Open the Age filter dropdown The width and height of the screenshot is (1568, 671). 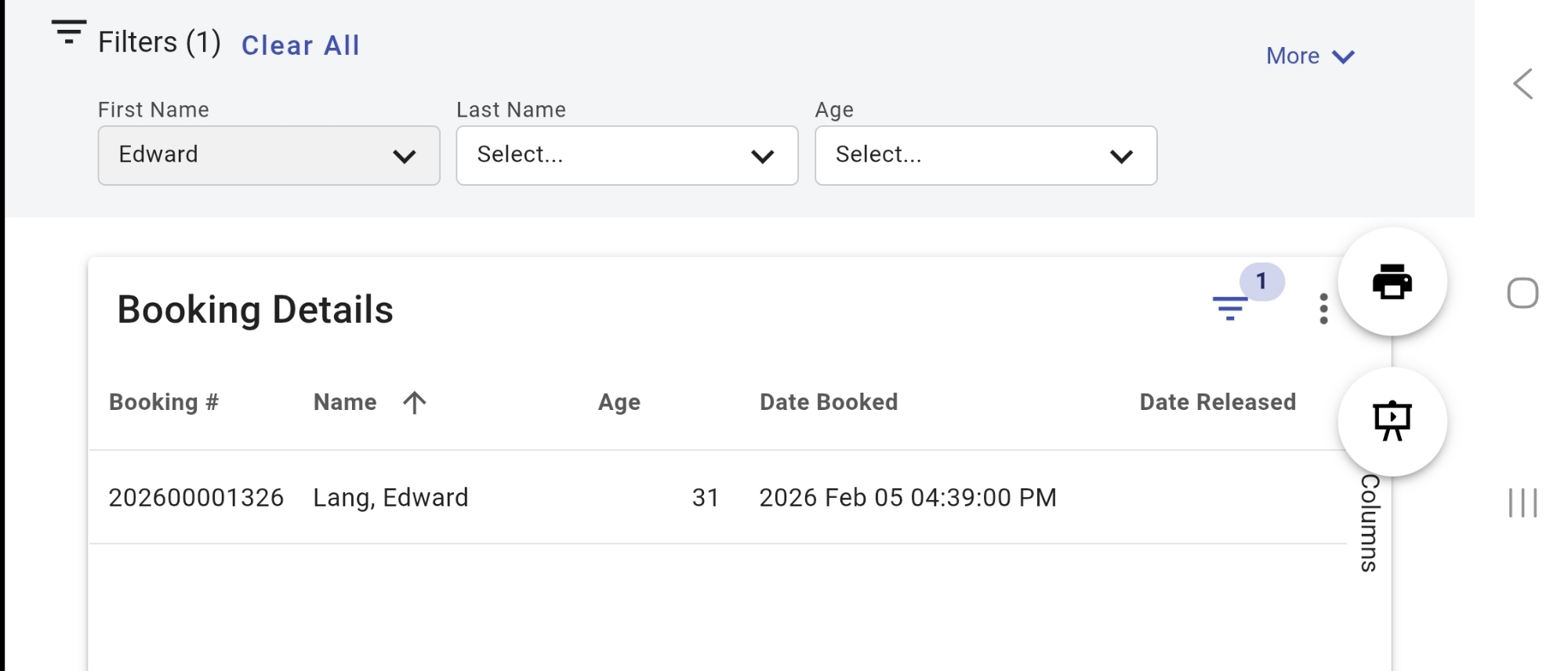click(x=985, y=155)
